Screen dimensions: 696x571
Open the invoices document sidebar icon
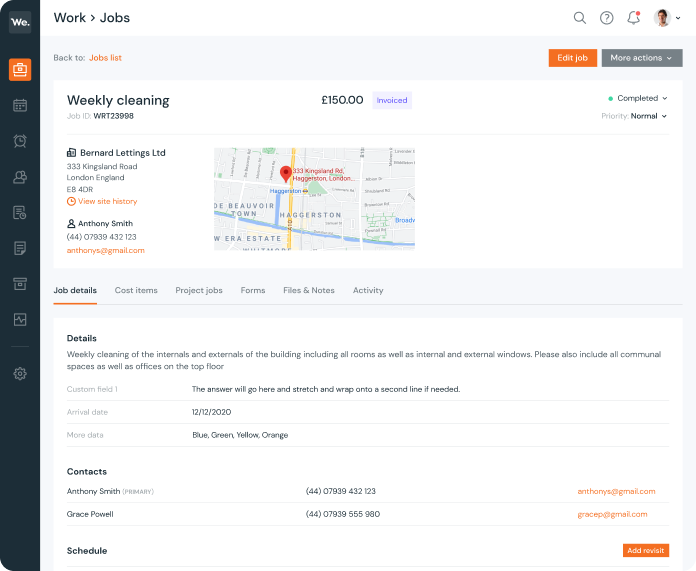pyautogui.click(x=20, y=248)
